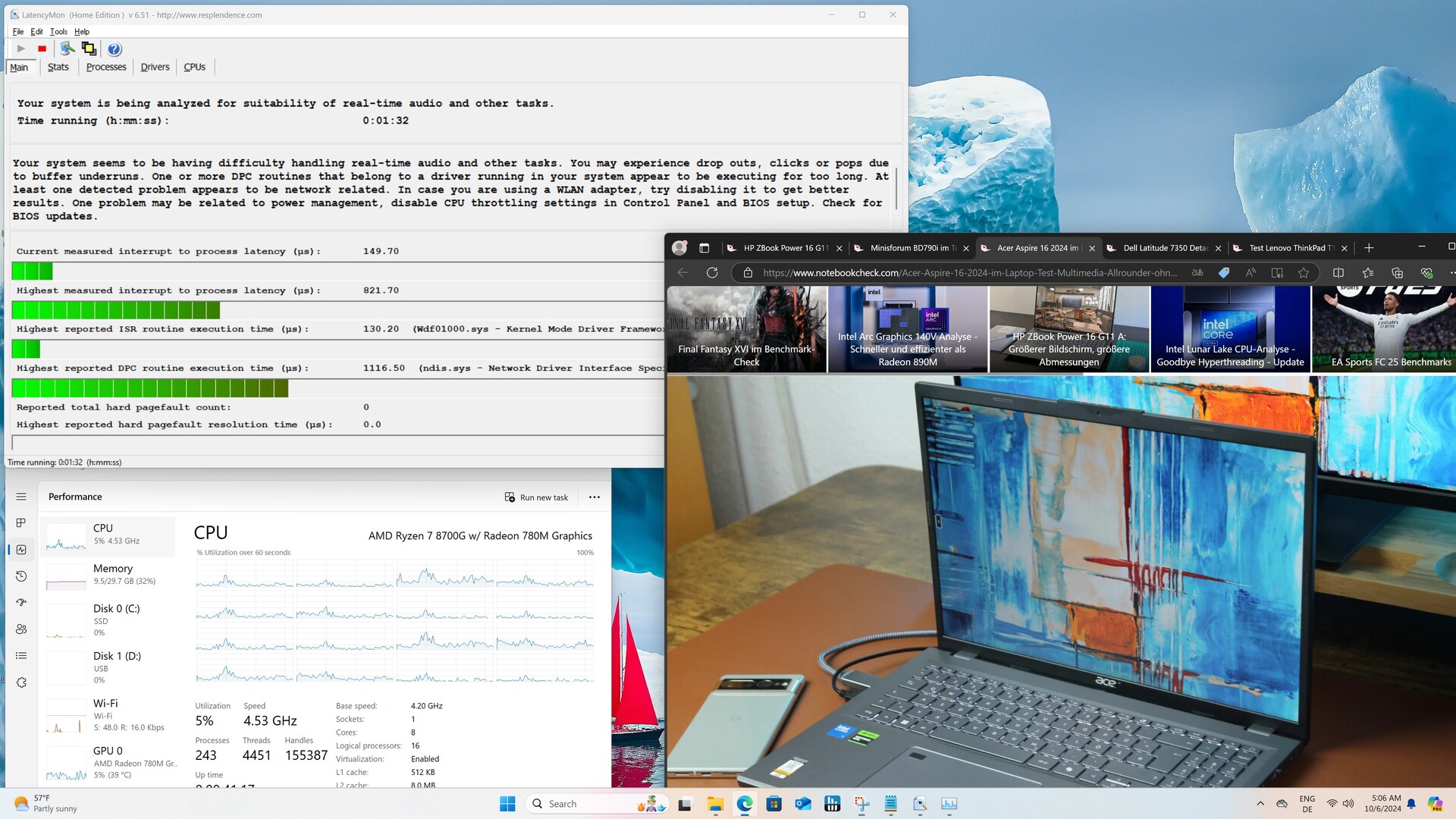
Task: Open LatencyMon Help menu
Action: click(82, 32)
